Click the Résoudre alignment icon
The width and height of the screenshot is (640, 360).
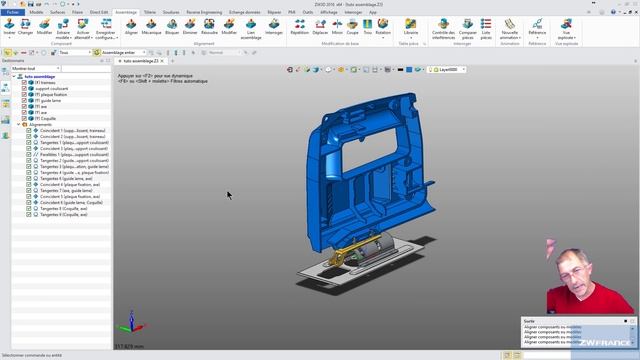pos(209,24)
